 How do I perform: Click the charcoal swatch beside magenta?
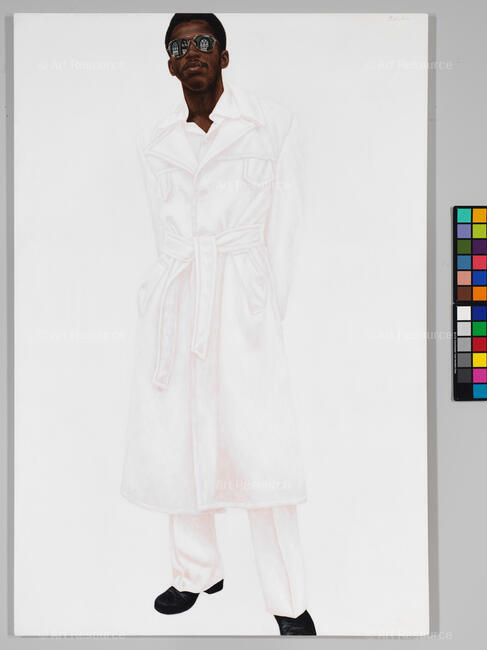464,376
